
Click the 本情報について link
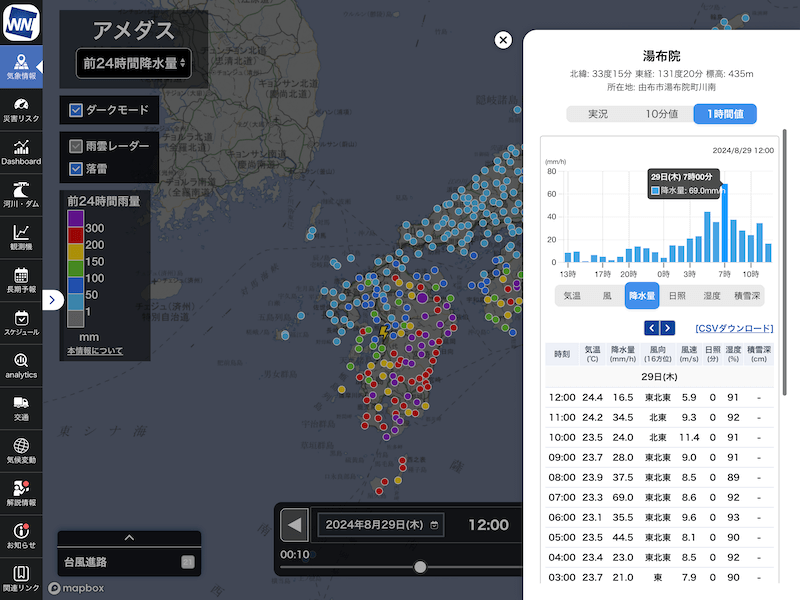point(95,351)
